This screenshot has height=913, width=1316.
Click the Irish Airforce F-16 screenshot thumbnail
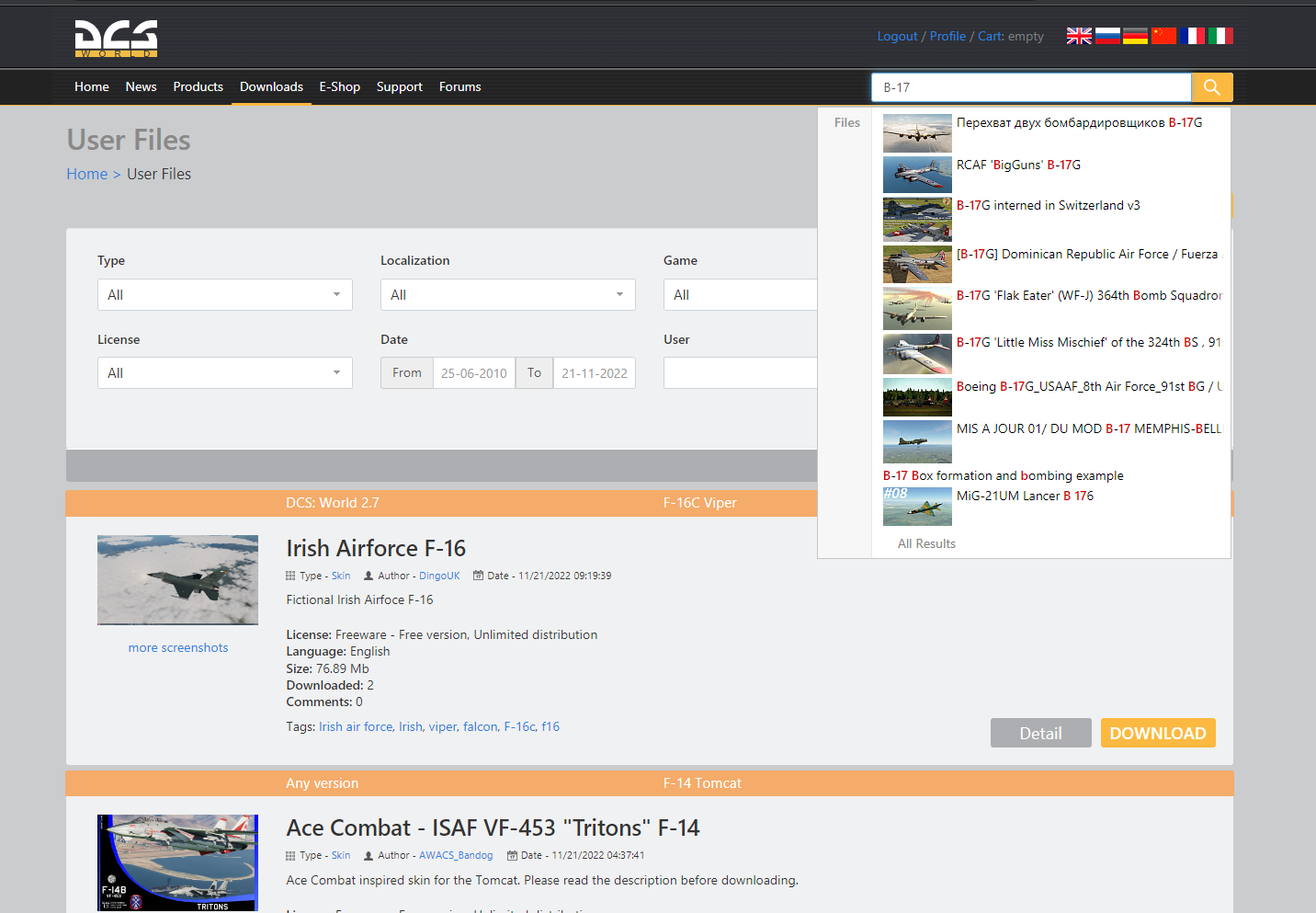177,580
